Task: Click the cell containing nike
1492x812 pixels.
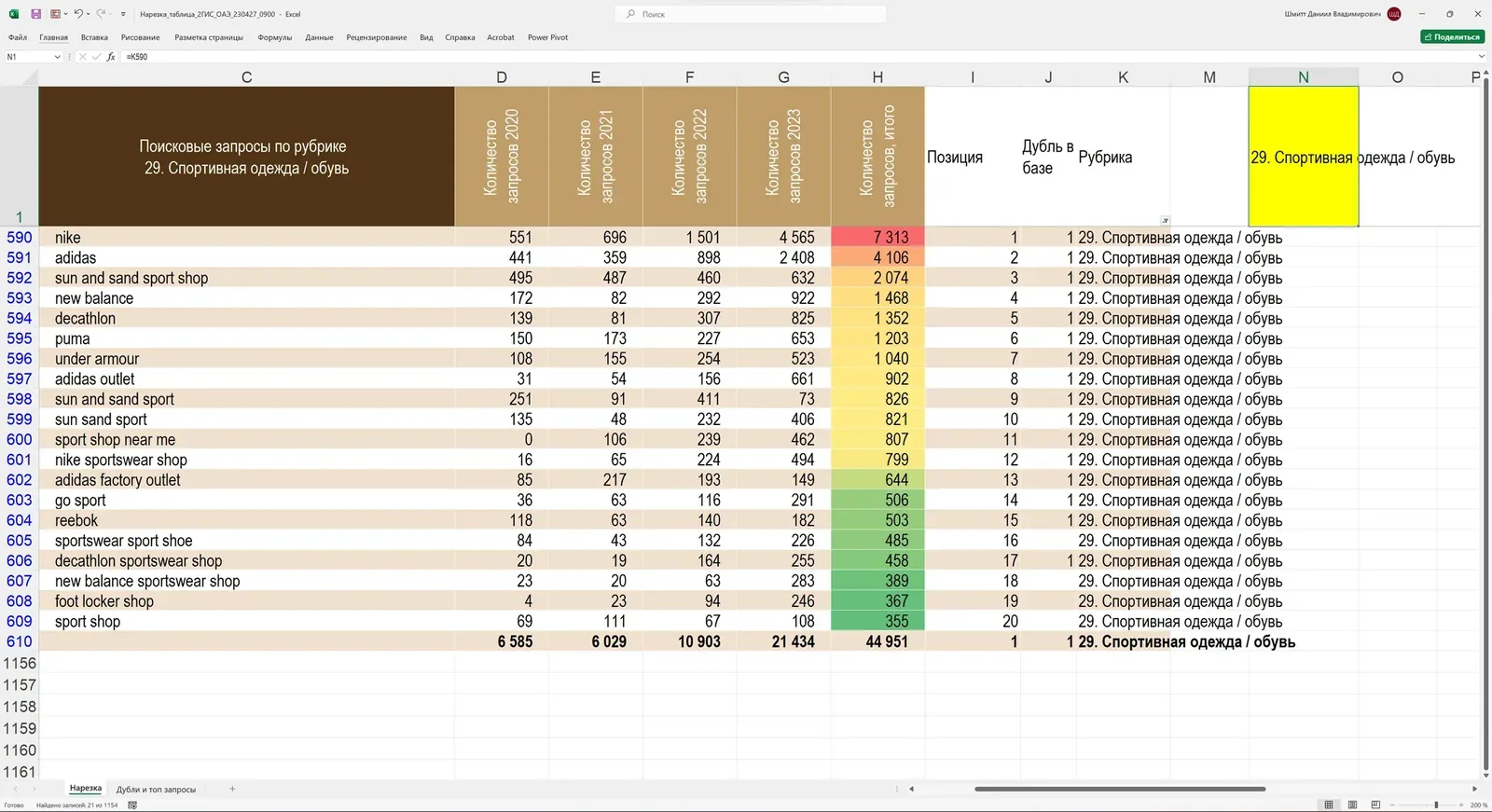Action: coord(246,238)
